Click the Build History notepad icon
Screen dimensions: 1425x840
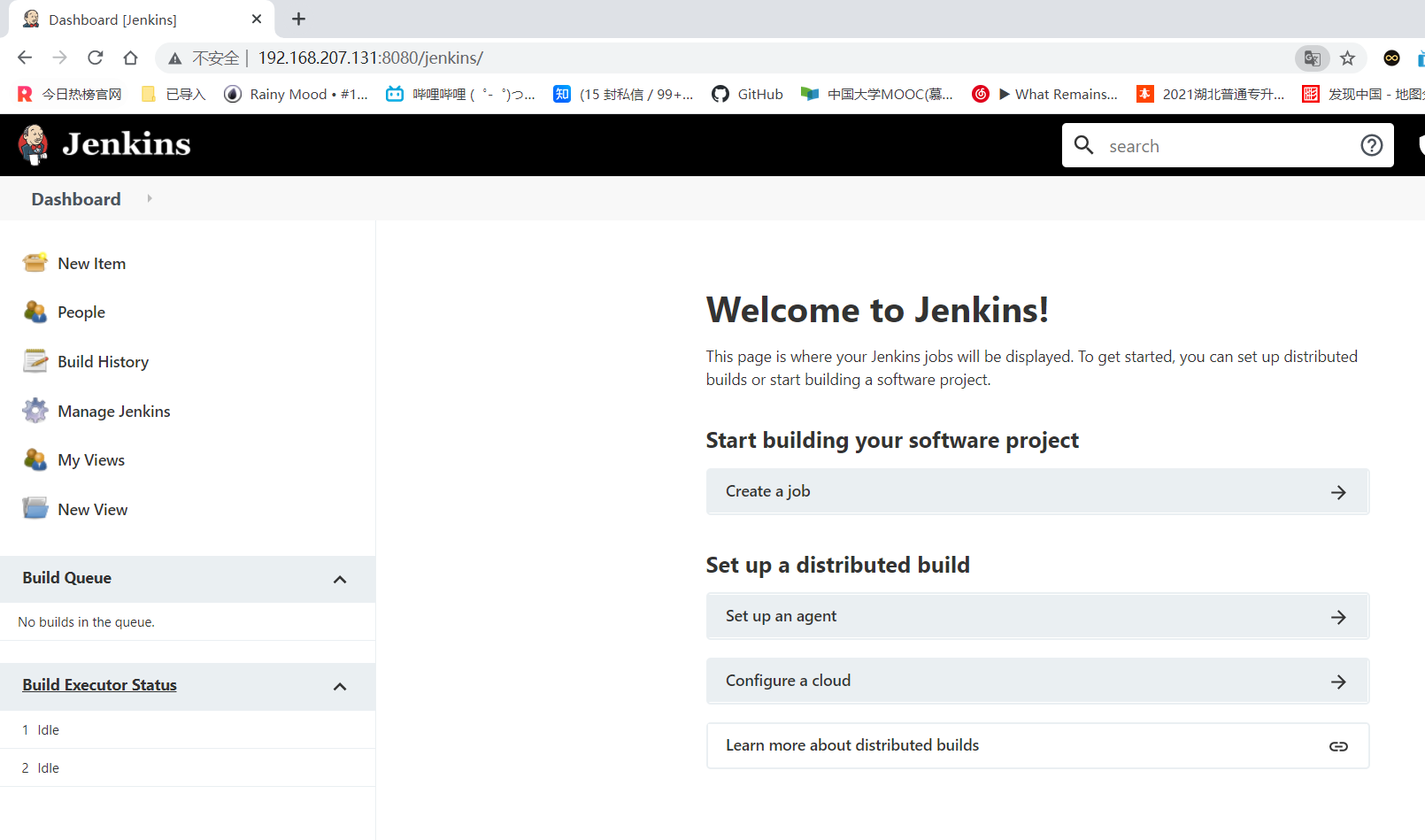pos(35,361)
